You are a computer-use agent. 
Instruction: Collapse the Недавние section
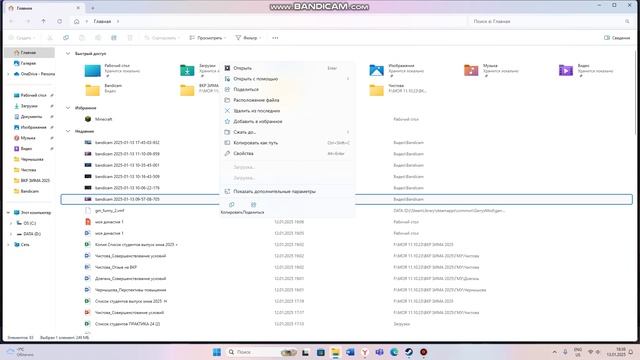68,131
